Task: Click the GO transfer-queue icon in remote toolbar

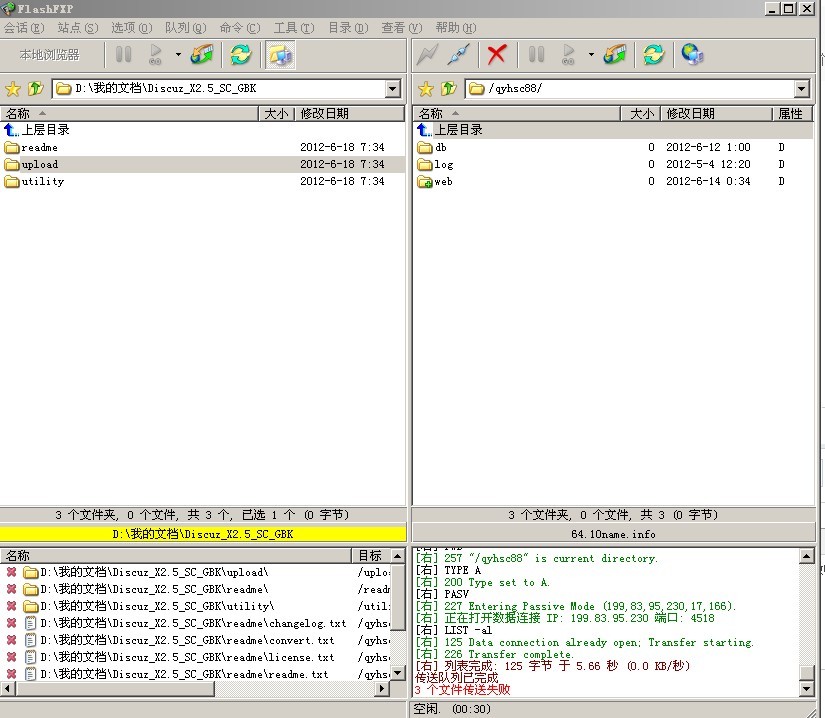Action: point(568,54)
